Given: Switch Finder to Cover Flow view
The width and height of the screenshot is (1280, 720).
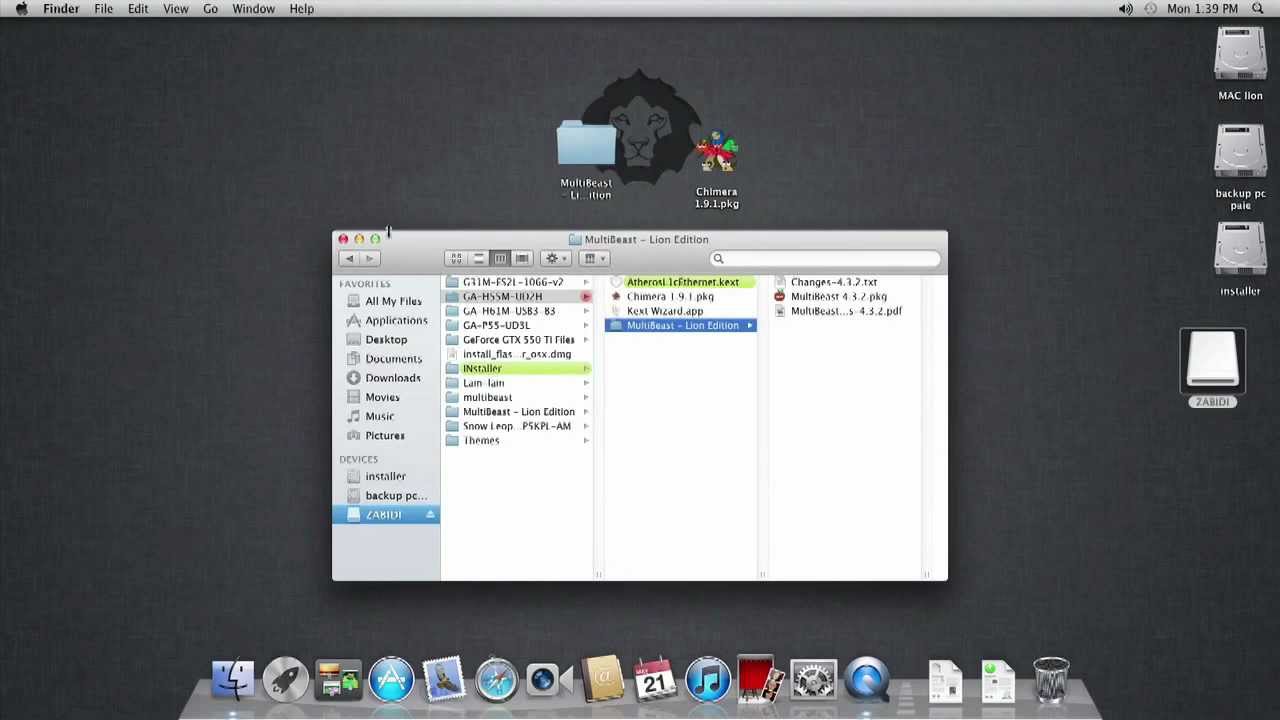Looking at the screenshot, I should coord(522,258).
